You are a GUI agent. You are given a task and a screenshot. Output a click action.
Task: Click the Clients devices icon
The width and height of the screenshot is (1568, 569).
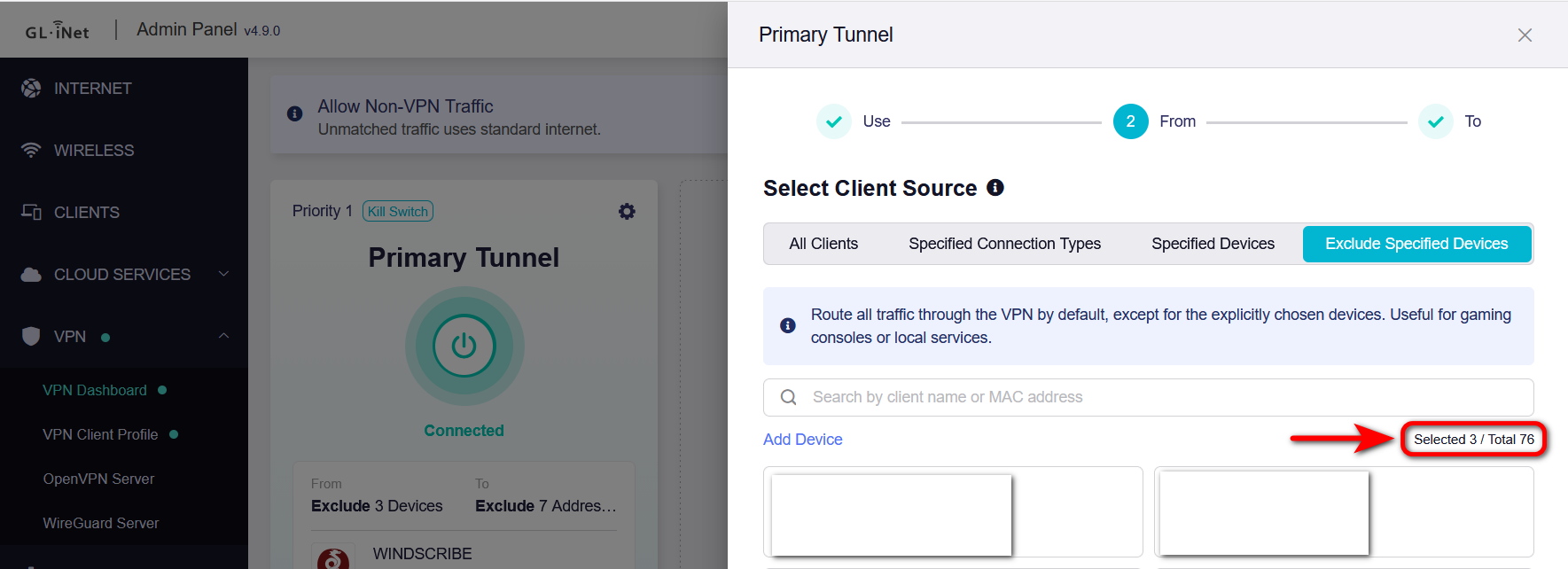click(31, 213)
